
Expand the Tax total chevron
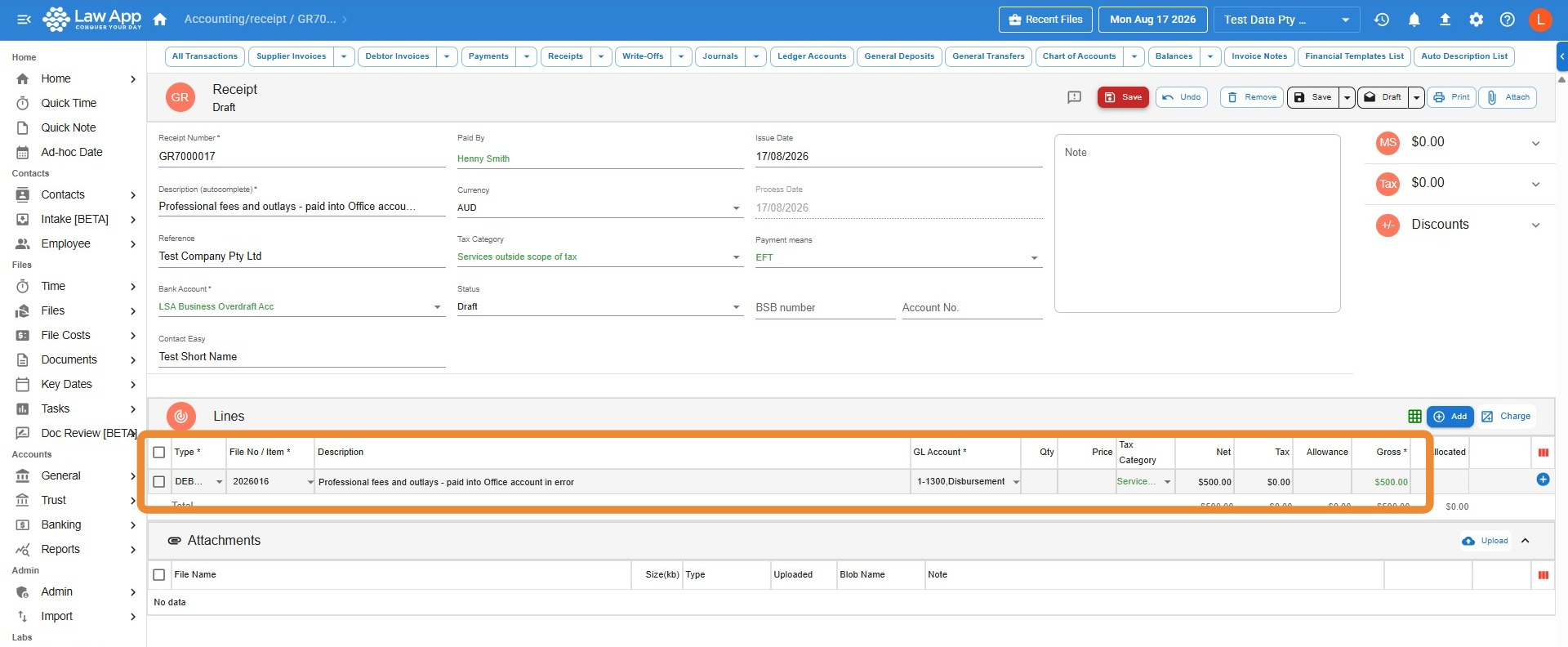tap(1535, 185)
